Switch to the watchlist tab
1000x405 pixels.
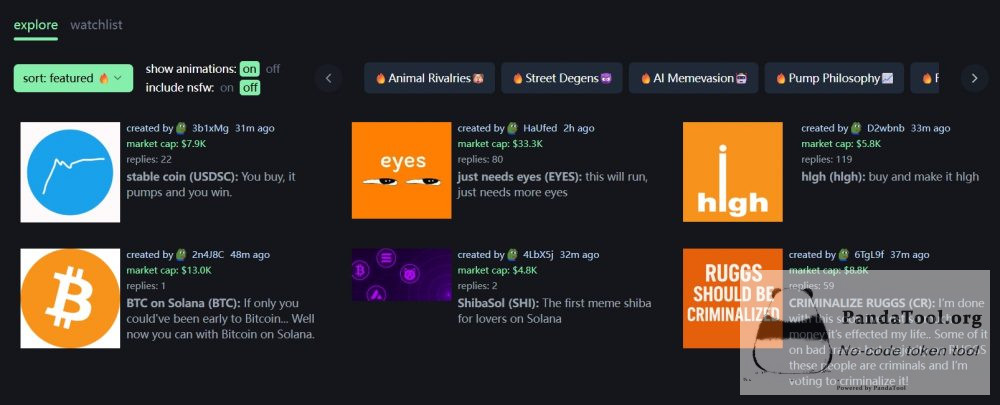pos(96,25)
